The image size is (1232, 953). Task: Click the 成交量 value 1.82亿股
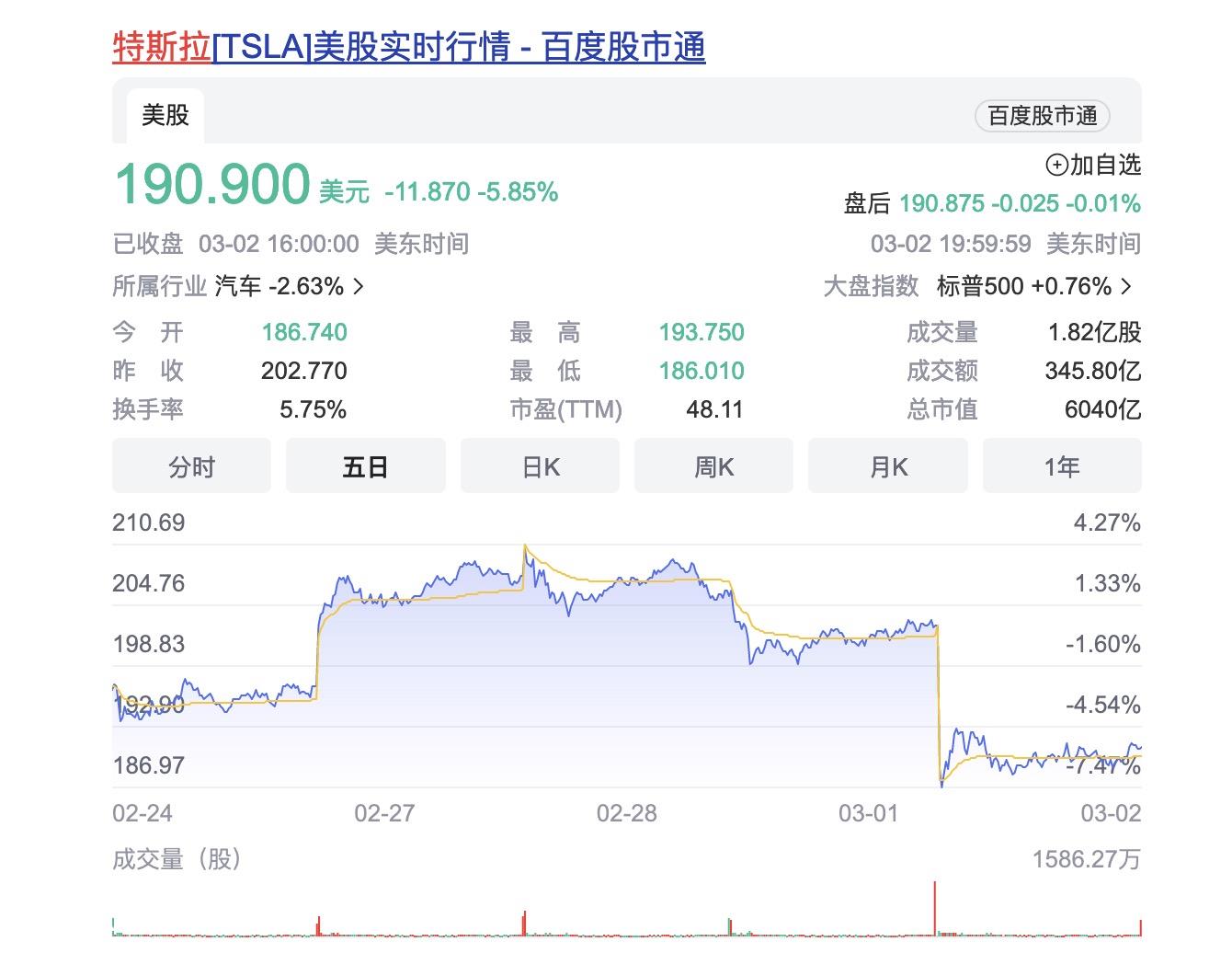[1095, 332]
